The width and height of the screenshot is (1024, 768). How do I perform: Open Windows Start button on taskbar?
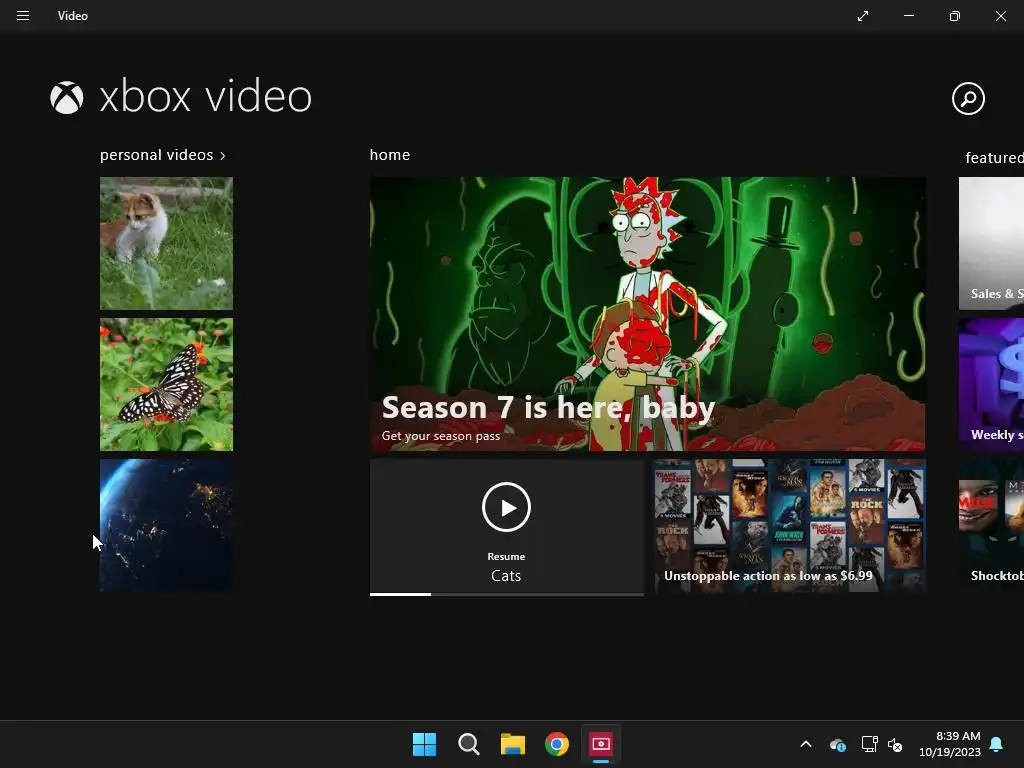[424, 744]
